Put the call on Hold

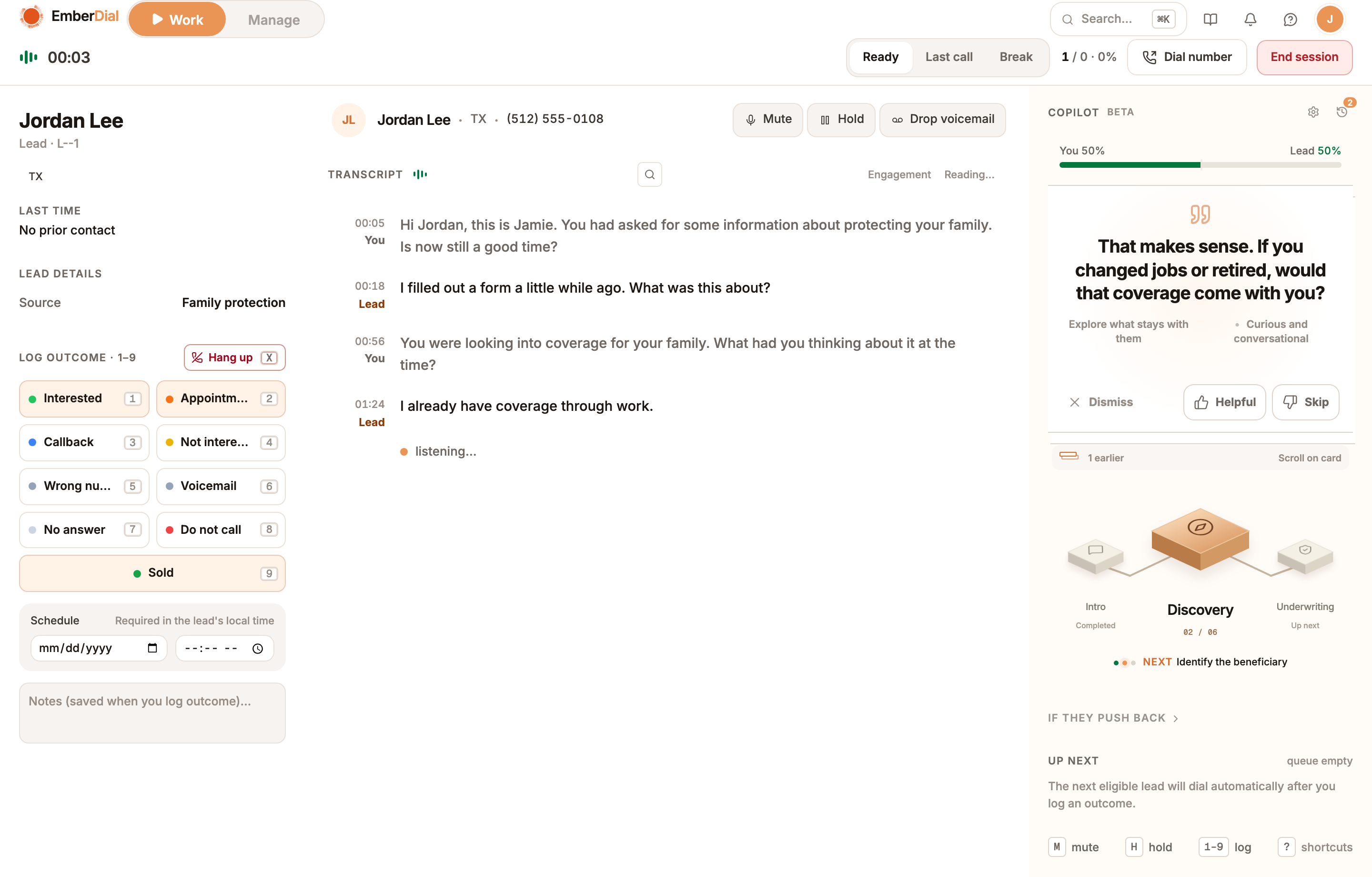pyautogui.click(x=841, y=120)
